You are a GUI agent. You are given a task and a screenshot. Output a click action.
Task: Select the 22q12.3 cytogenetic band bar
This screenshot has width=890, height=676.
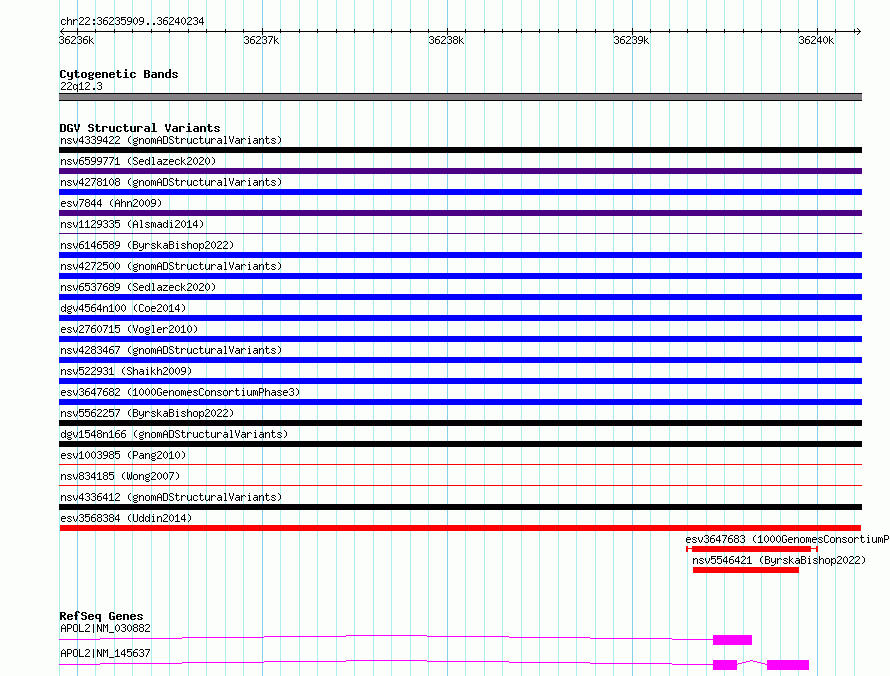[460, 97]
